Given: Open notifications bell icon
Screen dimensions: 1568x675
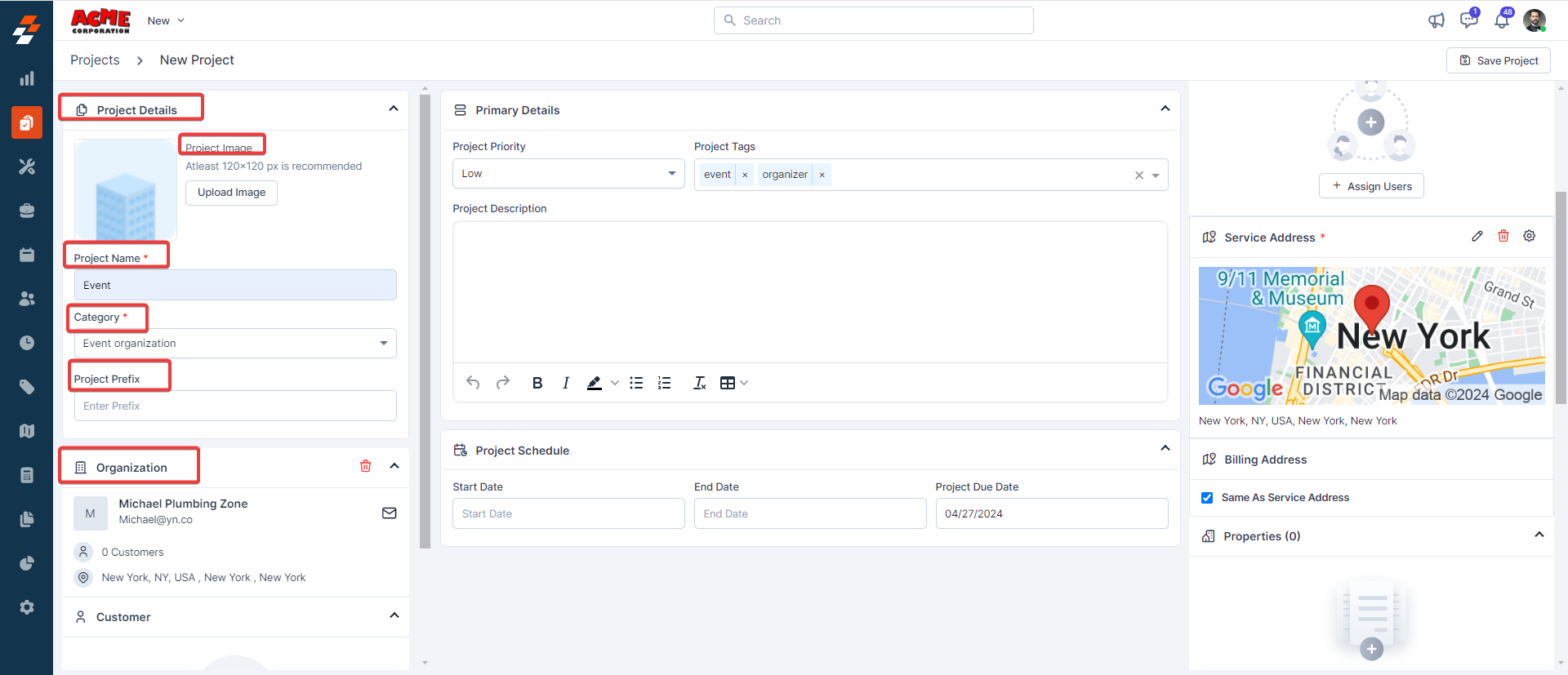Looking at the screenshot, I should [1501, 20].
